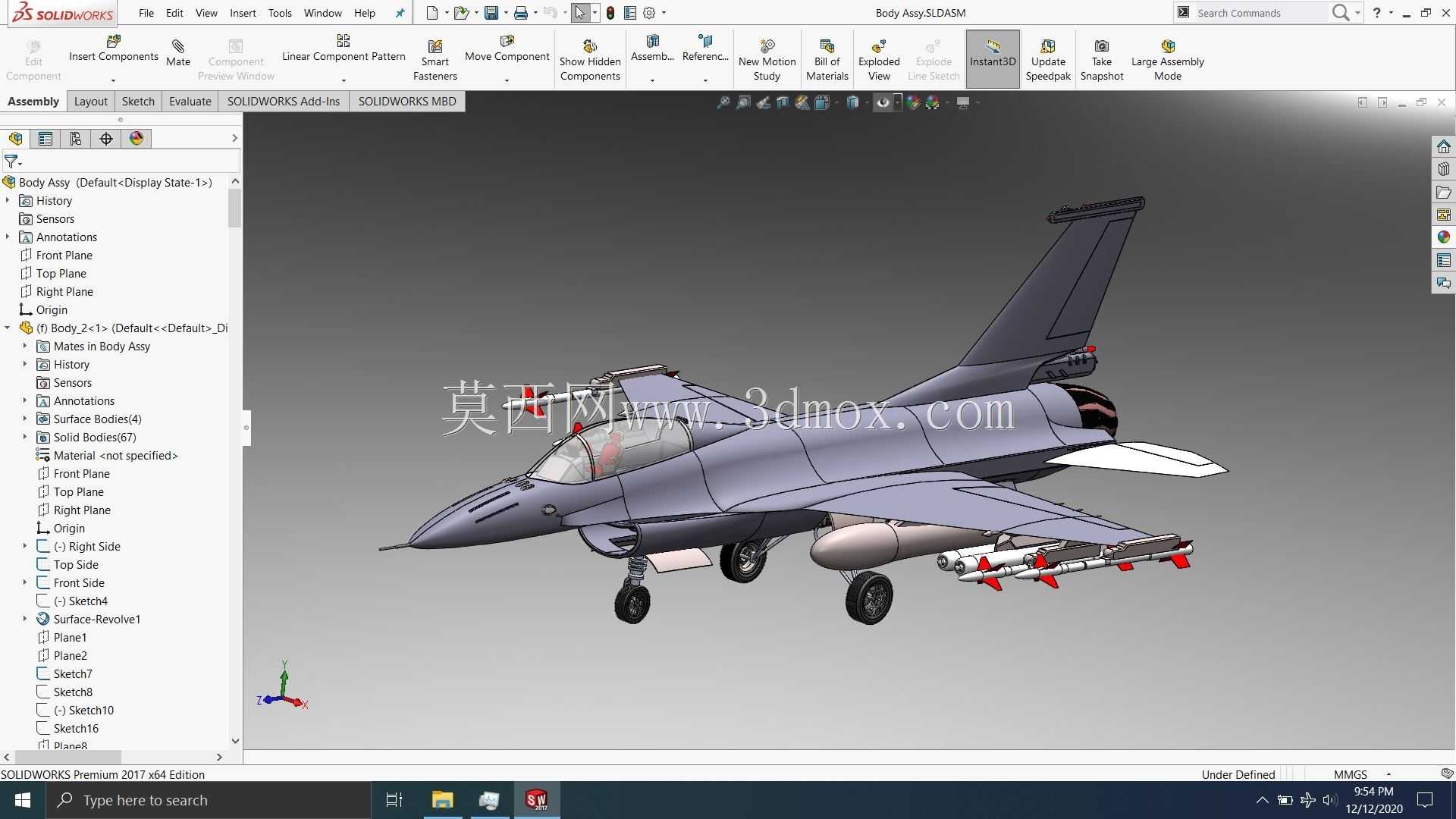This screenshot has height=819, width=1456.
Task: Click MMGS unit system in status bar
Action: [x=1350, y=774]
